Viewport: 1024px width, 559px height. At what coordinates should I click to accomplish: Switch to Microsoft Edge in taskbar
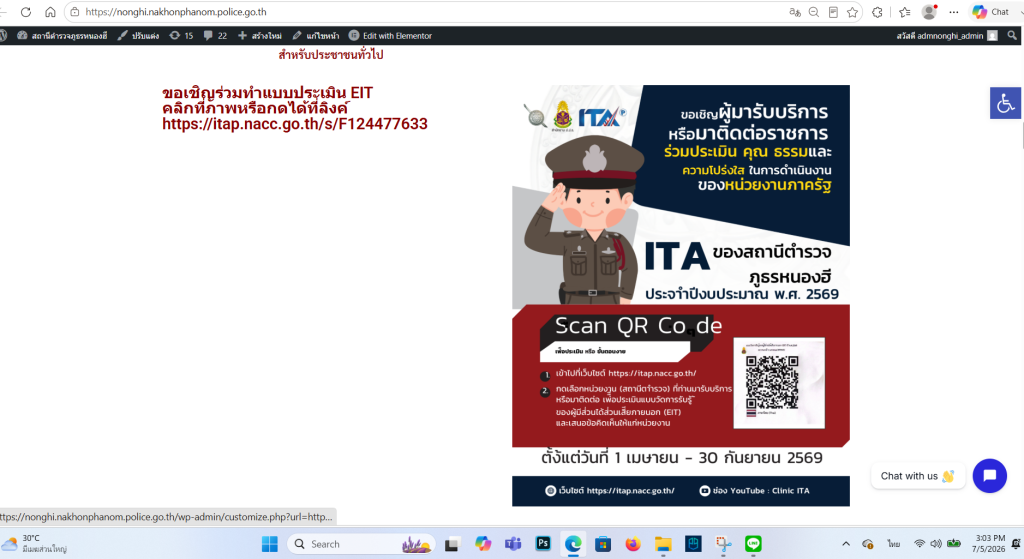click(573, 543)
